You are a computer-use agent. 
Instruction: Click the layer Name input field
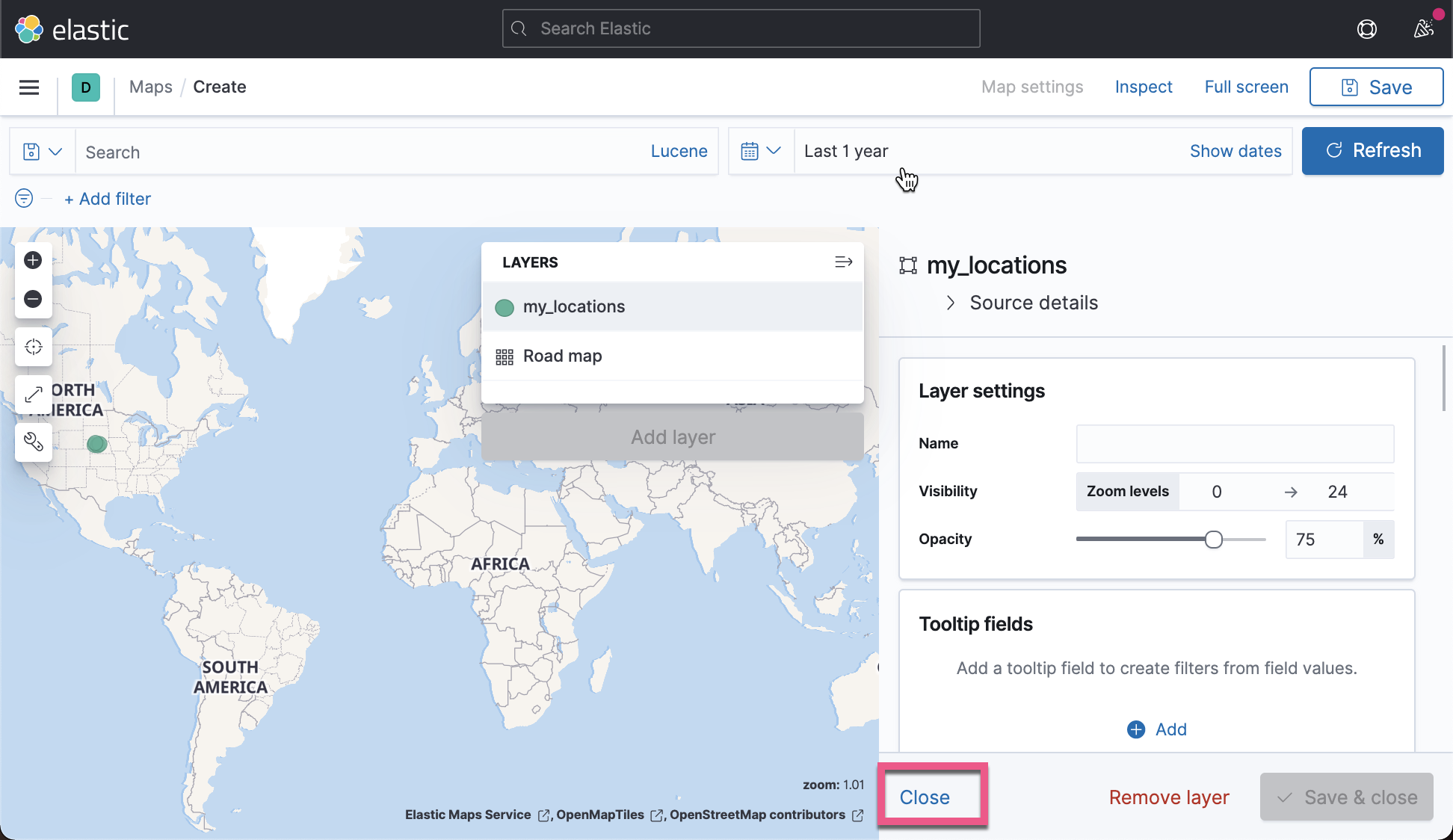tap(1234, 444)
